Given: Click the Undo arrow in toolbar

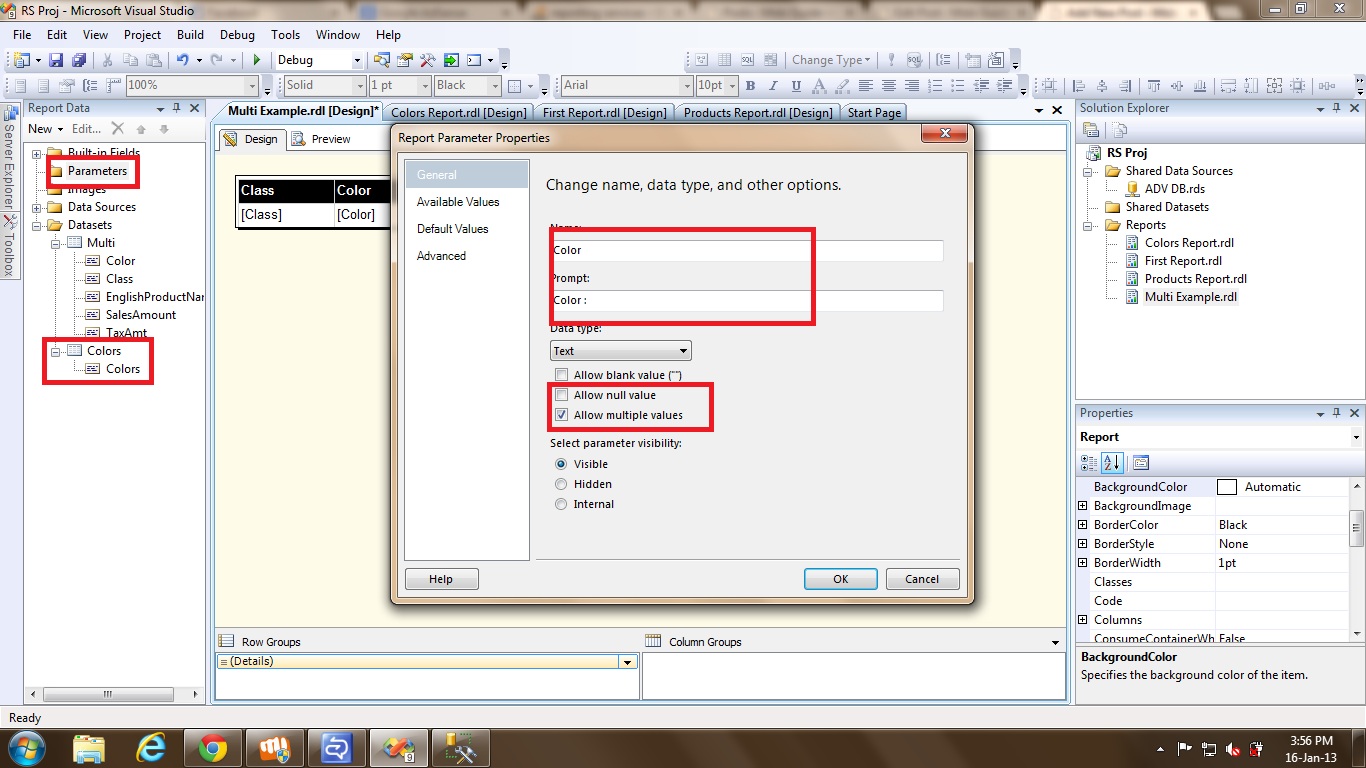Looking at the screenshot, I should [182, 60].
